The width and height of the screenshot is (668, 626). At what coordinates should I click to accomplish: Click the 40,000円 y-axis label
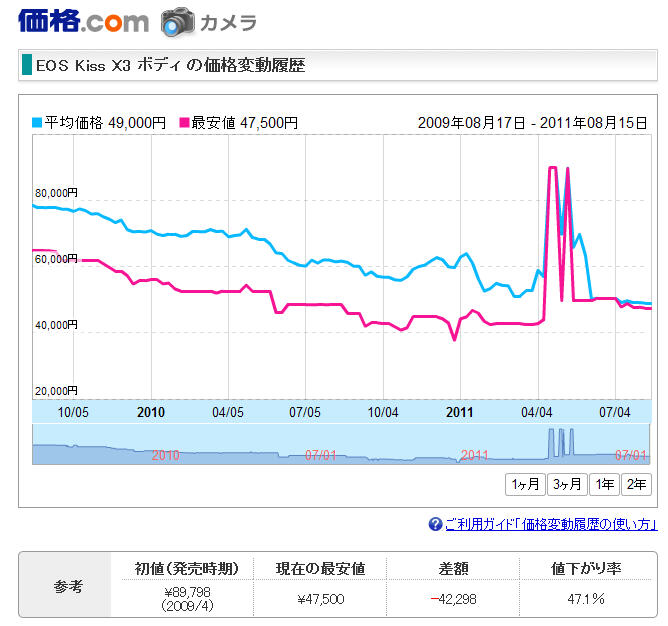pos(56,325)
